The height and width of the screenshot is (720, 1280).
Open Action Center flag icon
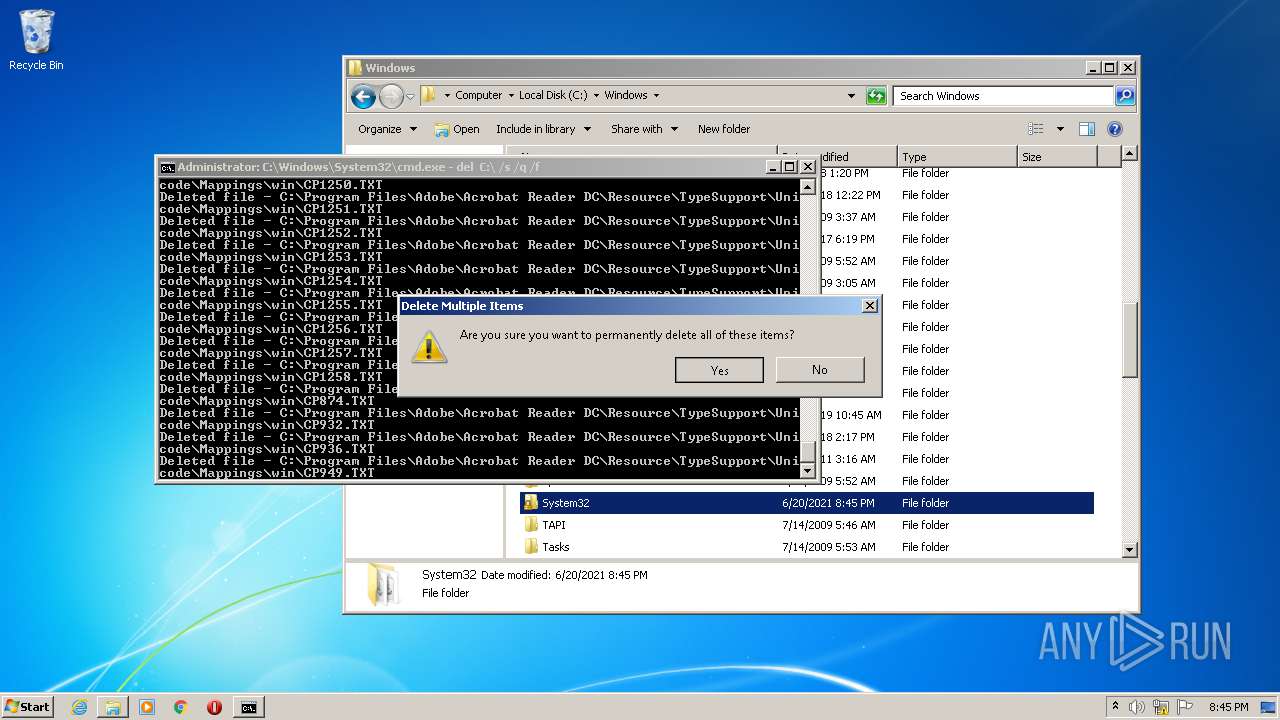click(x=1185, y=707)
